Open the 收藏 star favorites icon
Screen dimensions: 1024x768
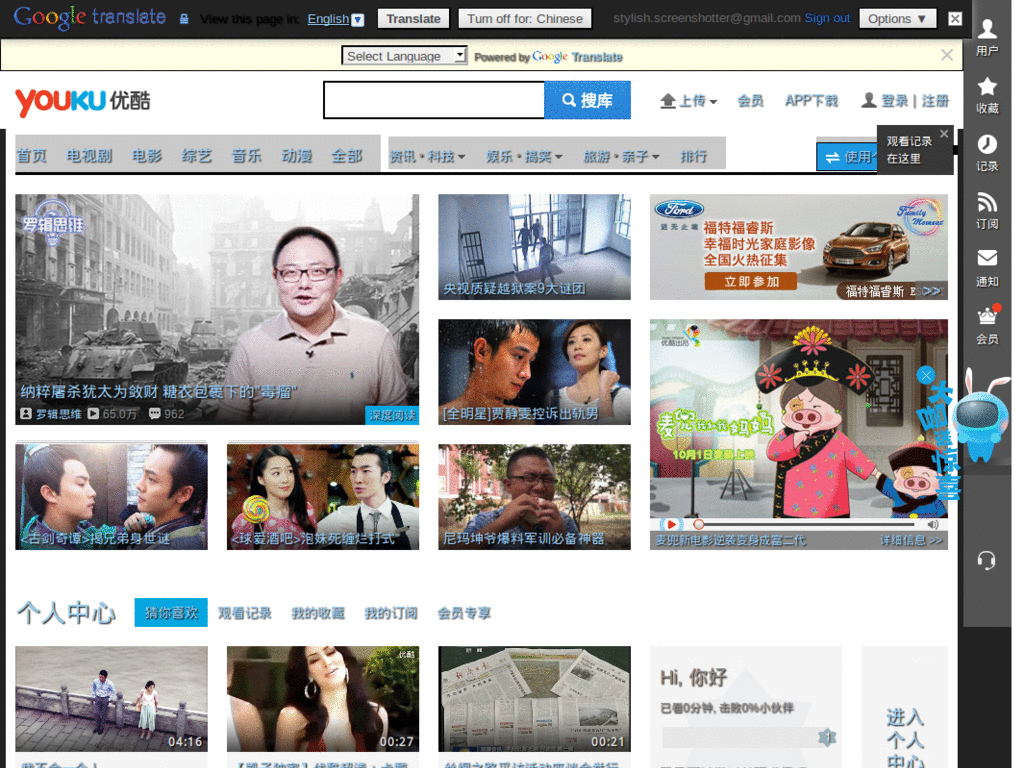click(987, 95)
